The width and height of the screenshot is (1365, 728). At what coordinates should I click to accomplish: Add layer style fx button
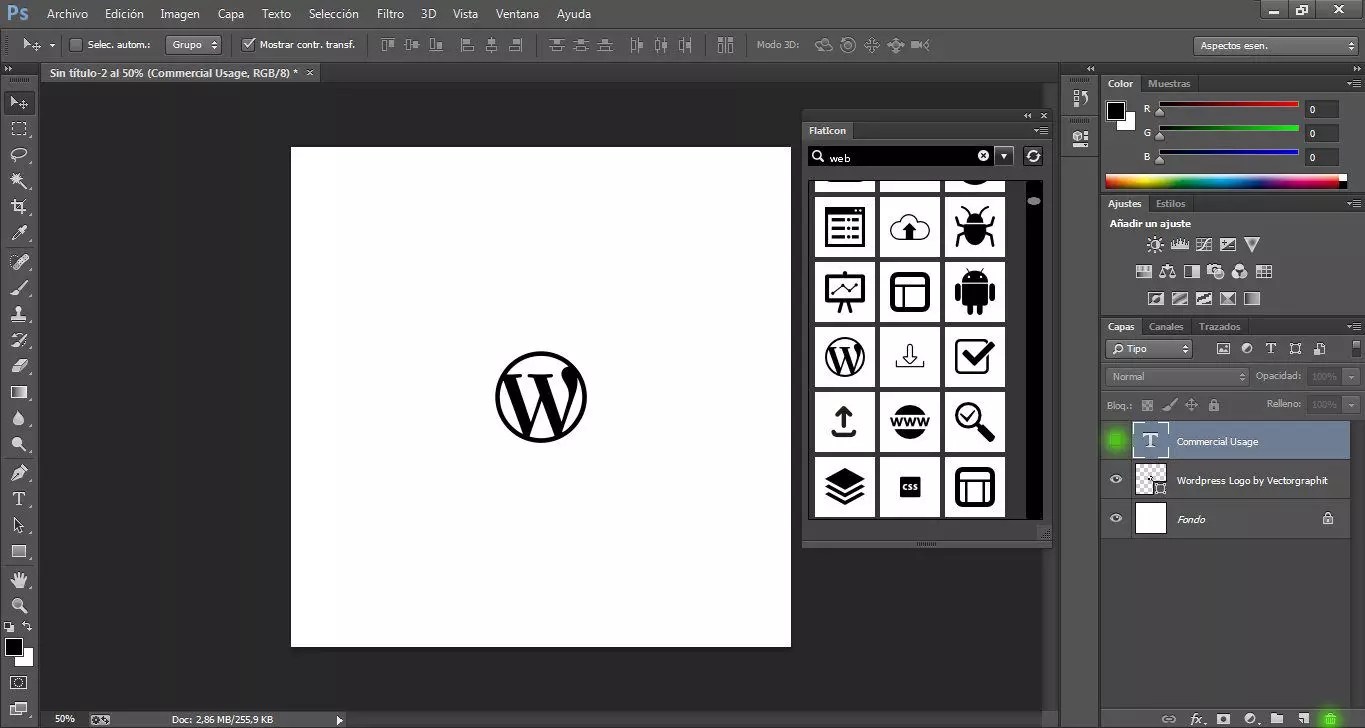[x=1197, y=719]
